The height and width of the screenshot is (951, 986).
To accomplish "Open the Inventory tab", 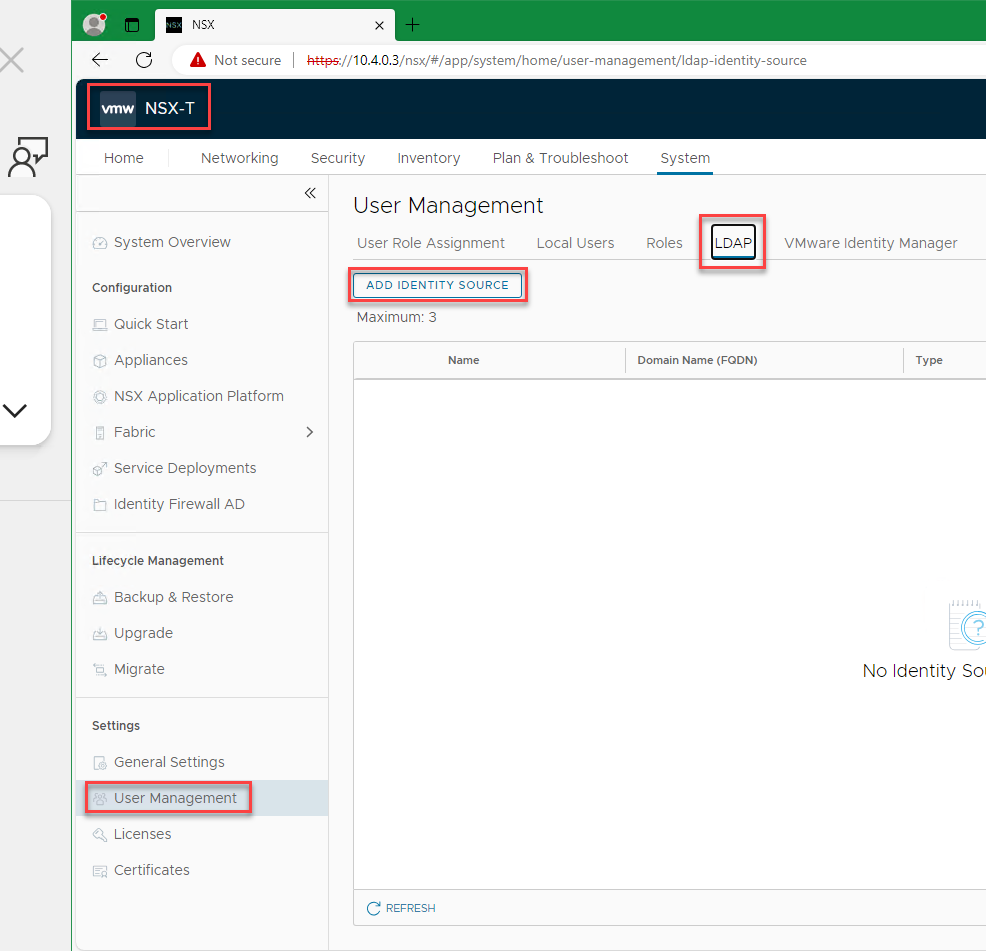I will pos(429,158).
